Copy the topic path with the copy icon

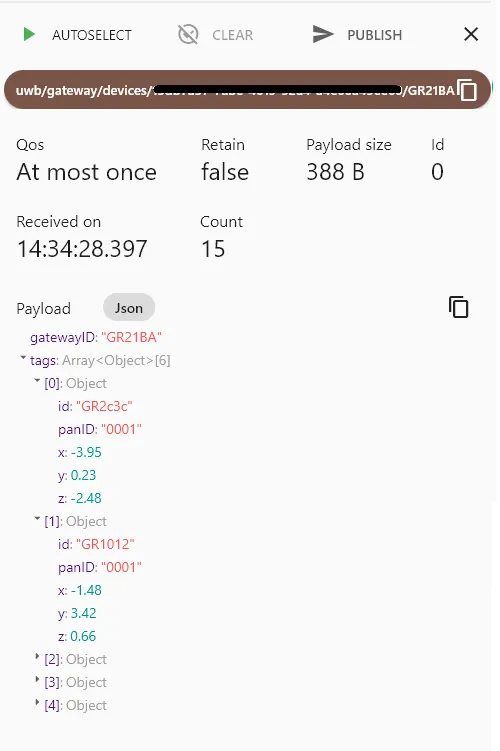467,90
